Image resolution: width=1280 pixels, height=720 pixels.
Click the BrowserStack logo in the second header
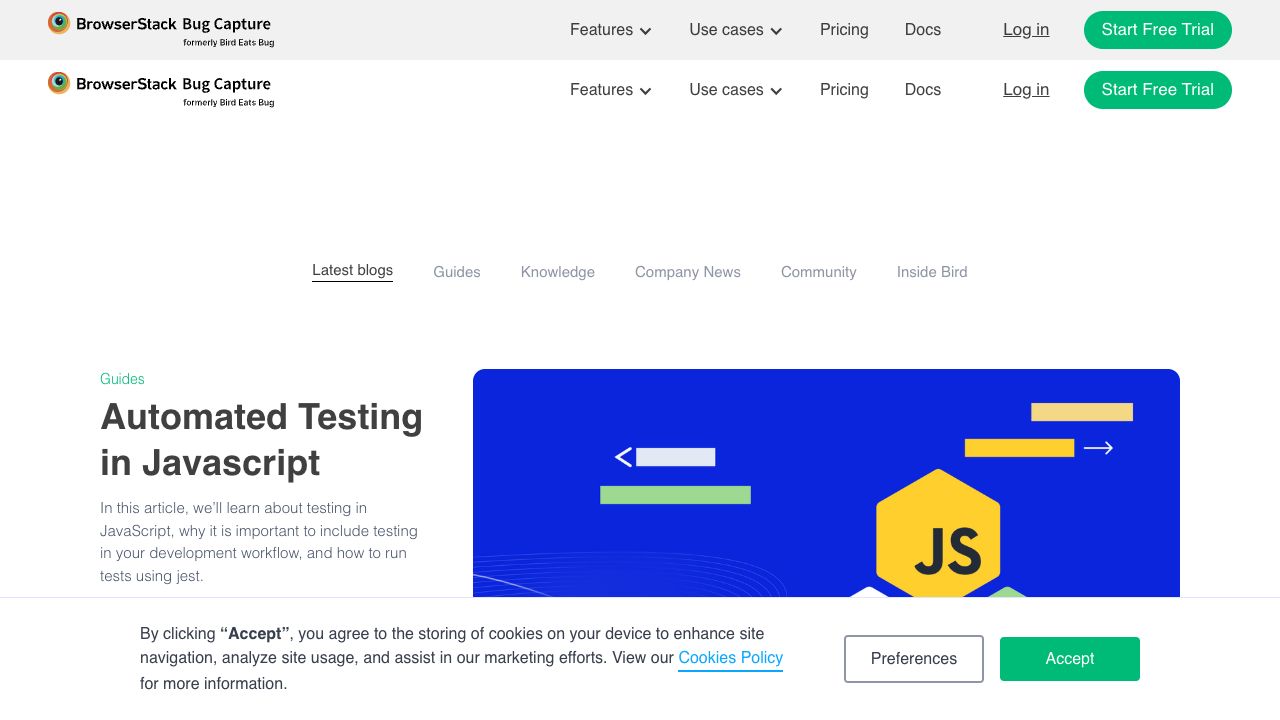tap(160, 89)
